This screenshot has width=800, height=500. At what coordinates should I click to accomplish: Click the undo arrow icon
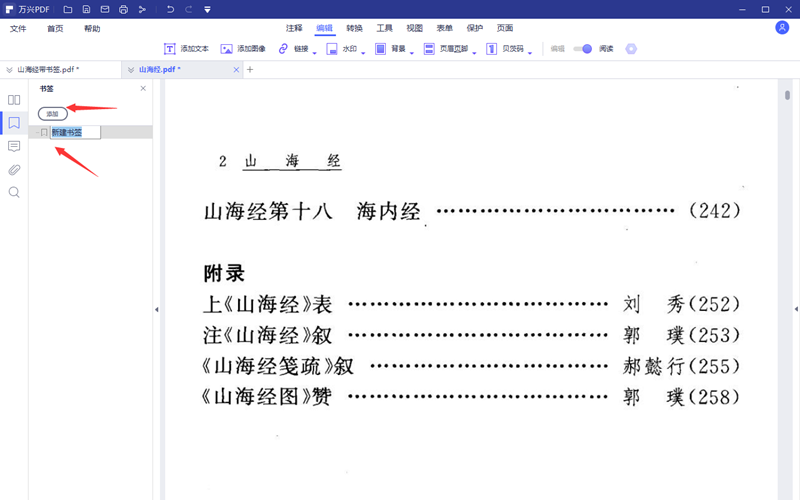(170, 10)
